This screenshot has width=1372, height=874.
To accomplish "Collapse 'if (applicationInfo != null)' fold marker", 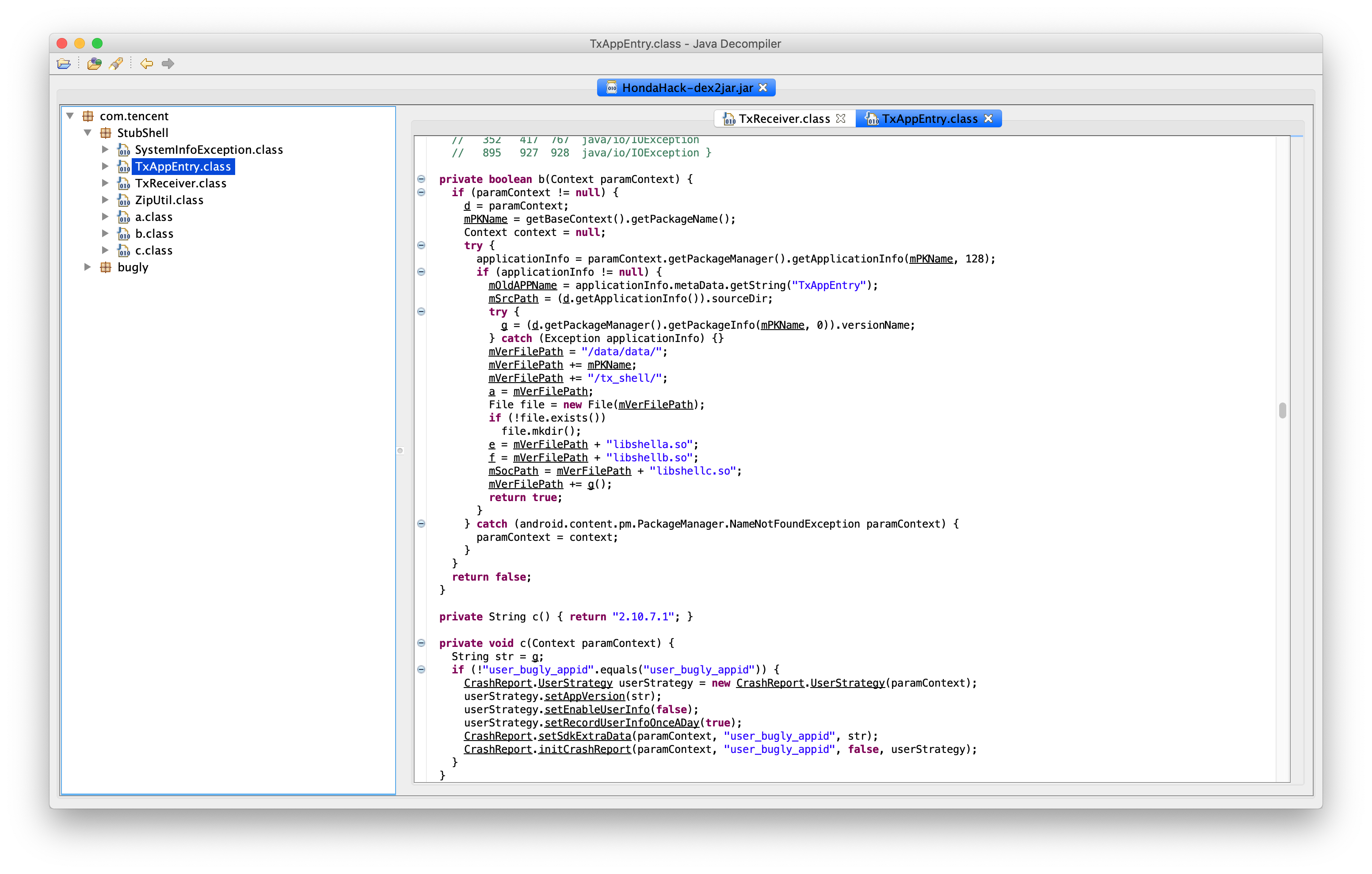I will click(421, 272).
